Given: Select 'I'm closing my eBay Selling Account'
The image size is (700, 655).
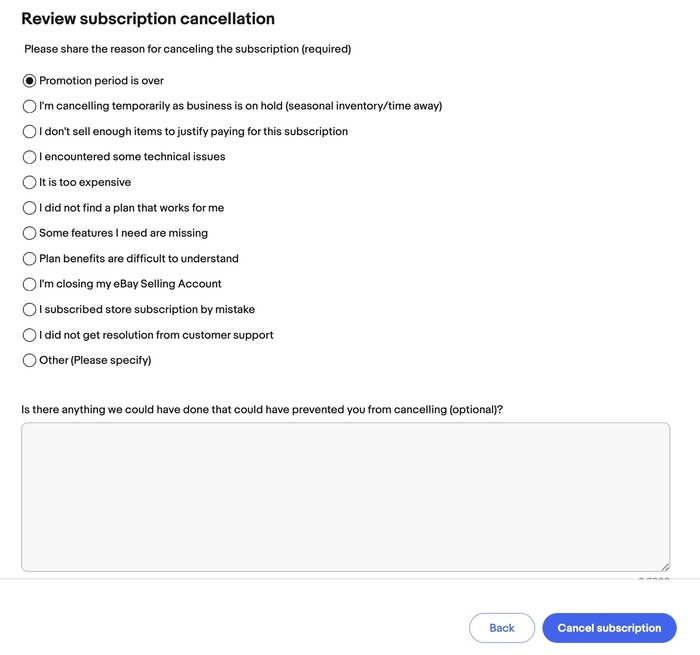Looking at the screenshot, I should pyautogui.click(x=30, y=284).
